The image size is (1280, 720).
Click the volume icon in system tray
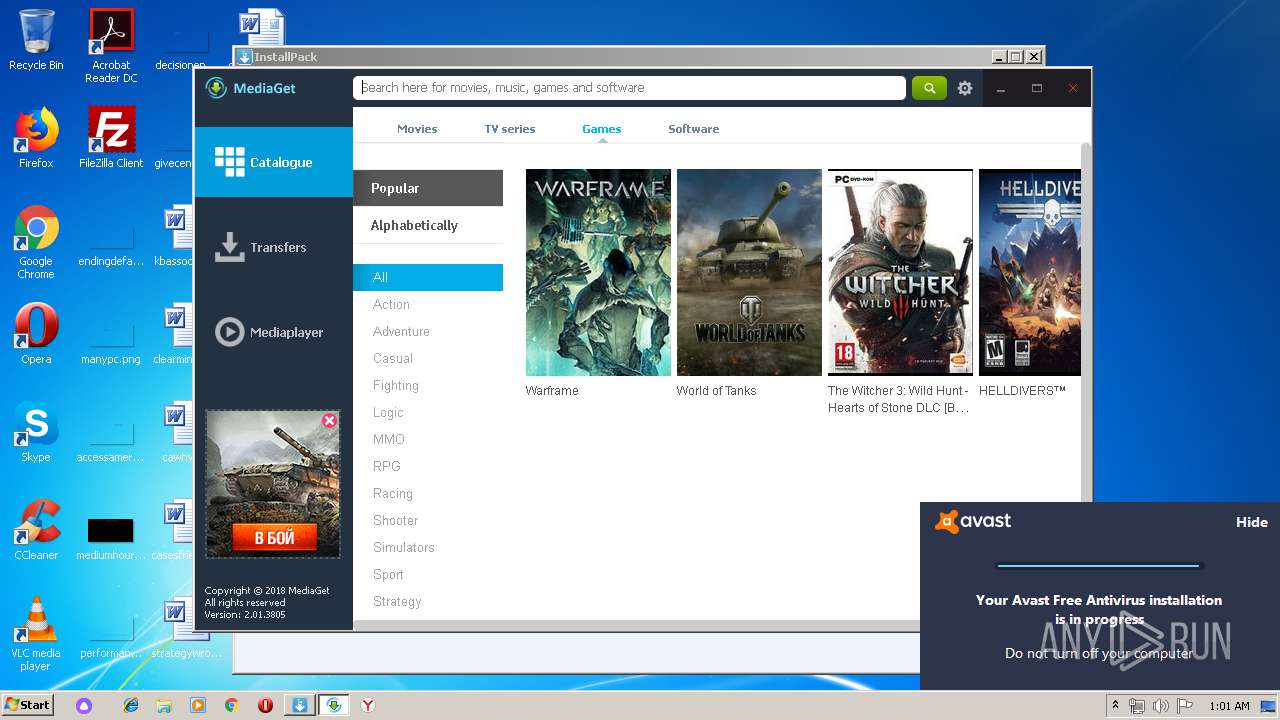tap(1161, 706)
